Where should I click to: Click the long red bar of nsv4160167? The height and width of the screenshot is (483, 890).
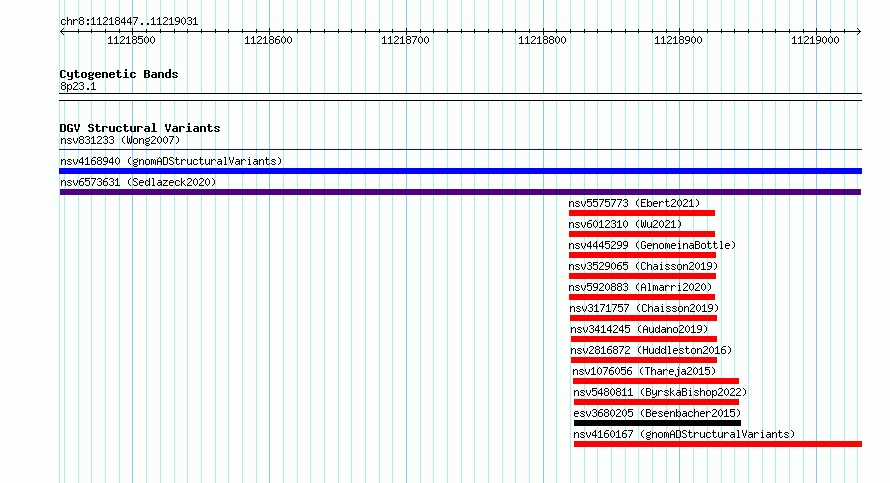(x=718, y=444)
